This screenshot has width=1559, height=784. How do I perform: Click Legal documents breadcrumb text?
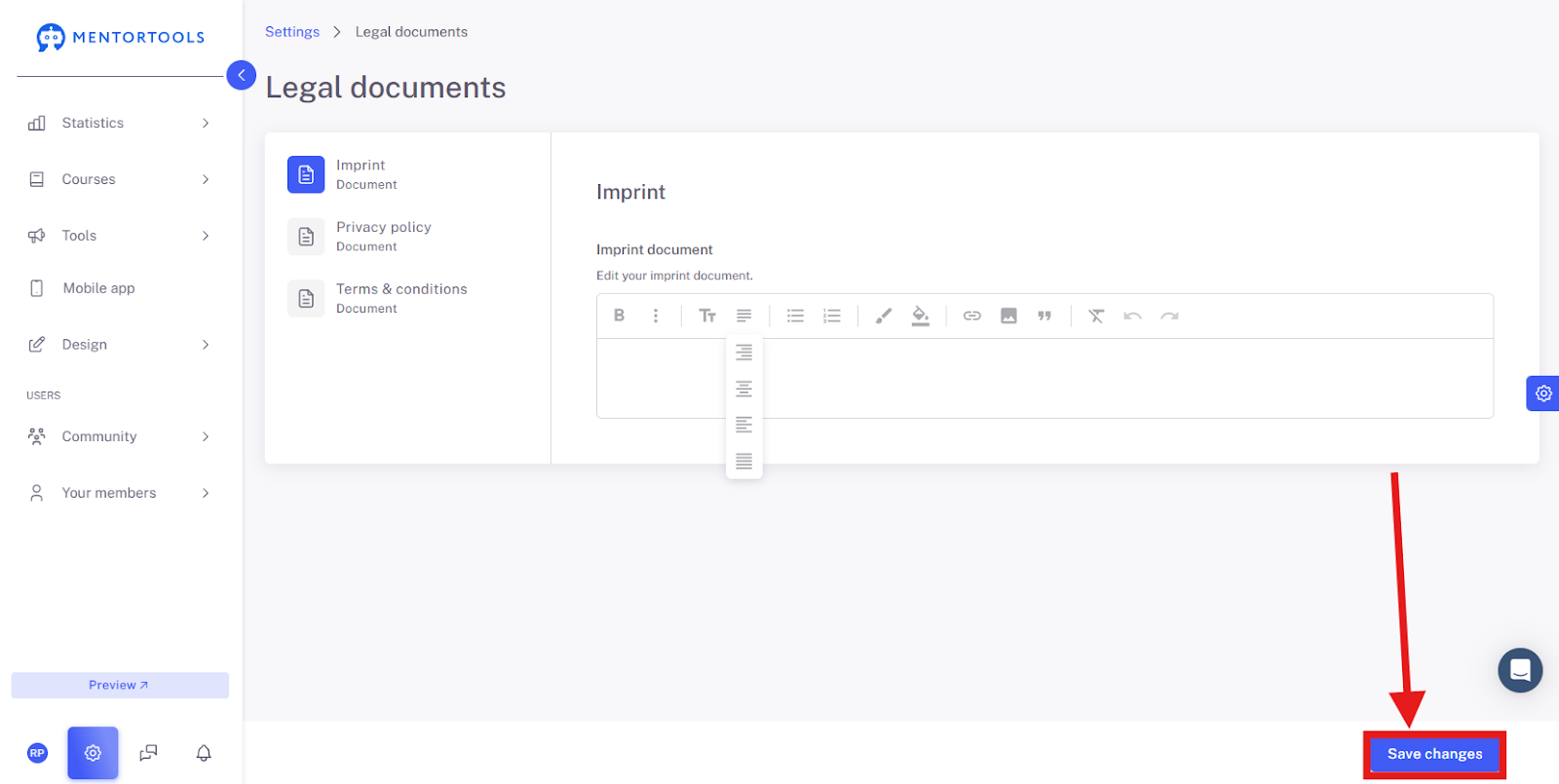[x=411, y=32]
